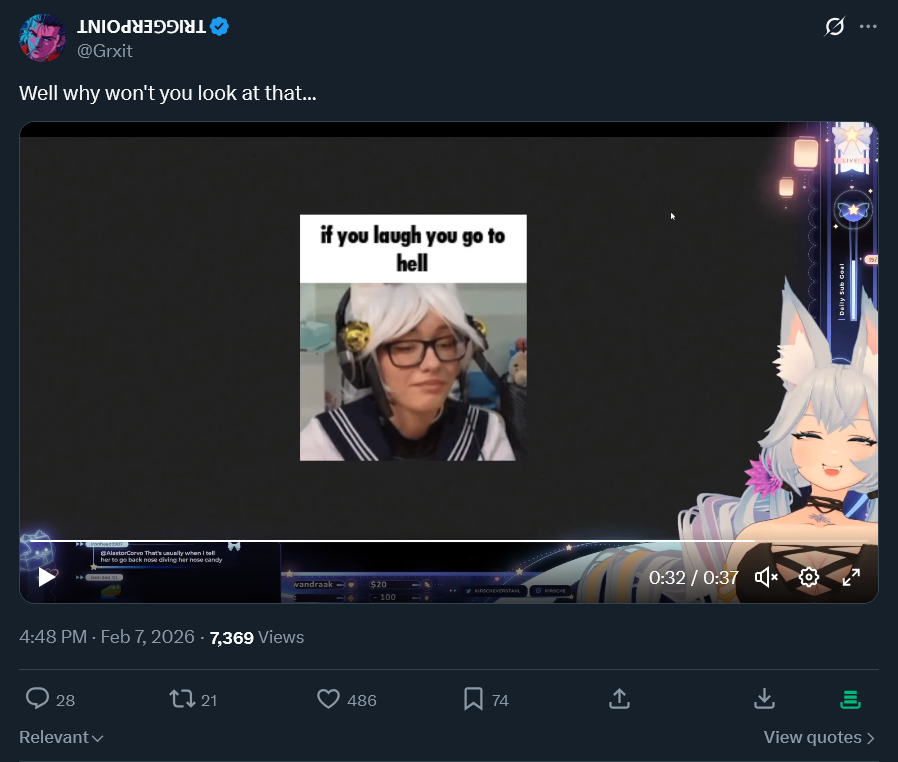The width and height of the screenshot is (898, 762).
Task: Click the author's profile avatar
Action: tap(43, 38)
